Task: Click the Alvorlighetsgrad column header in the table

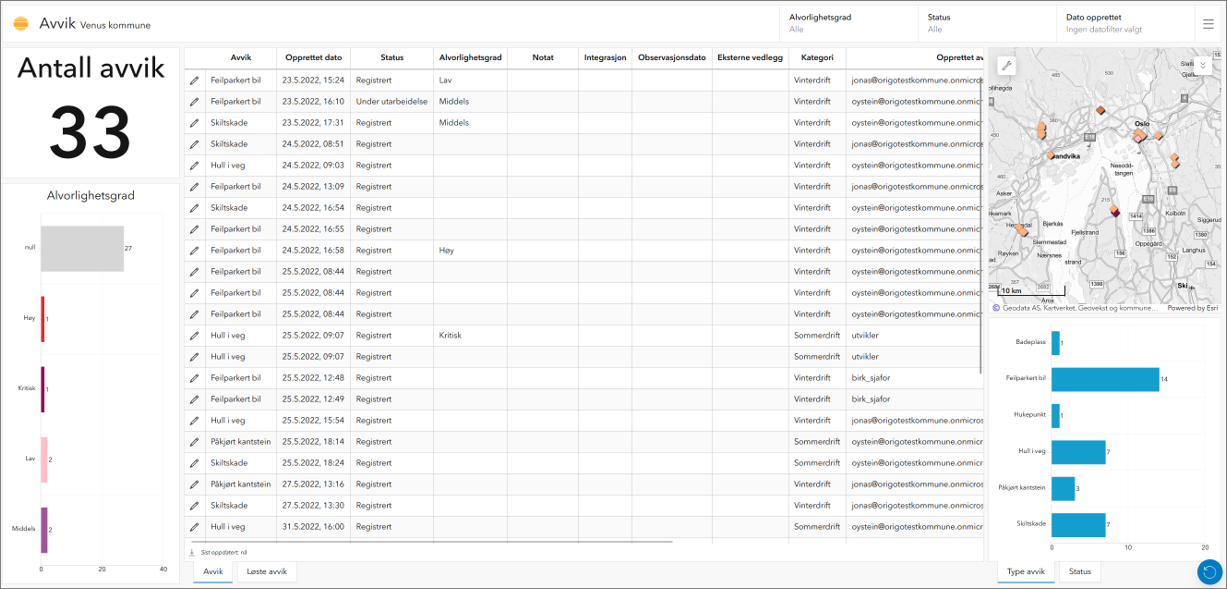Action: (x=470, y=58)
